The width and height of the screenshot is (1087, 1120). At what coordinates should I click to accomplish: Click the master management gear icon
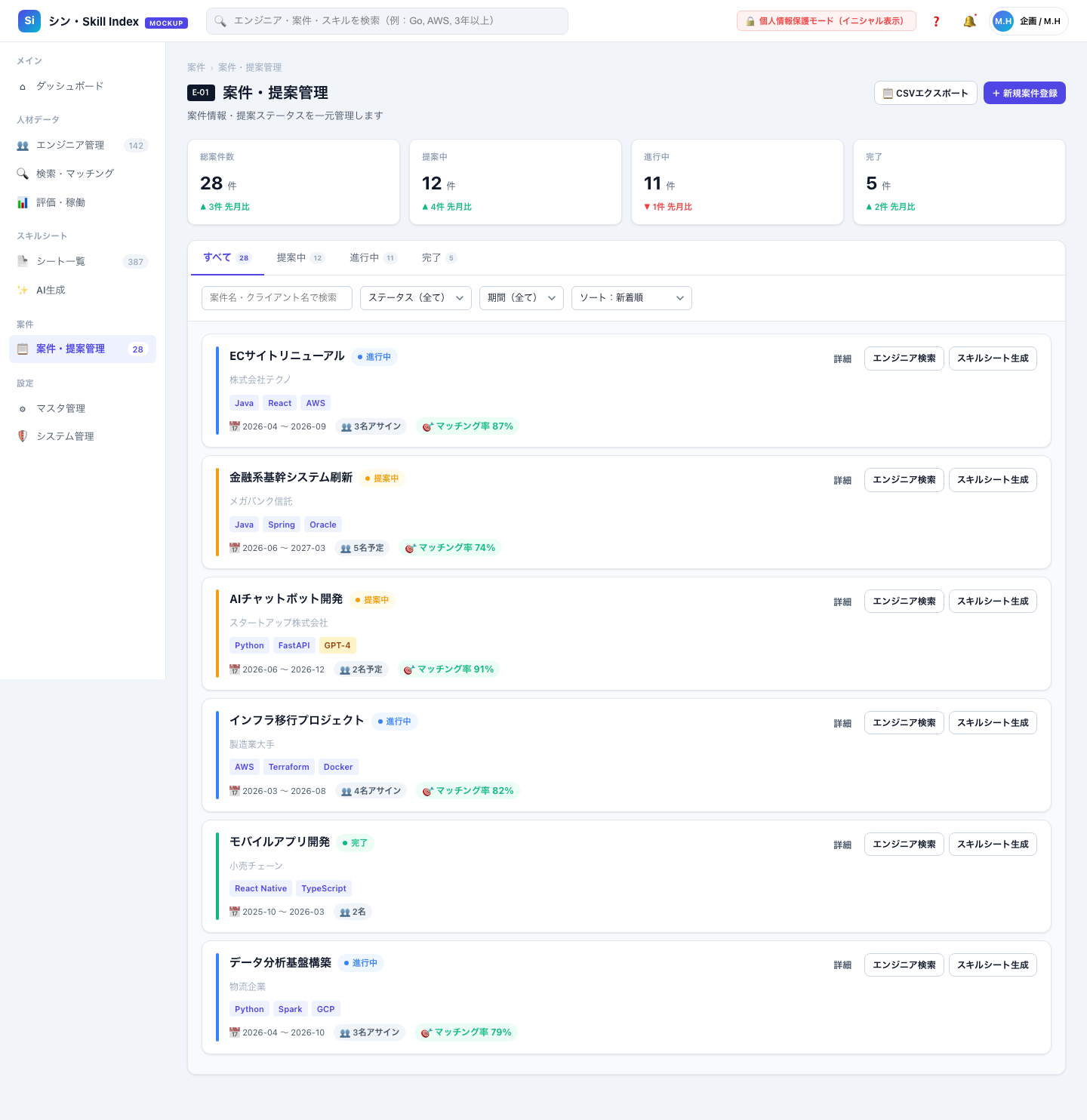click(x=23, y=408)
